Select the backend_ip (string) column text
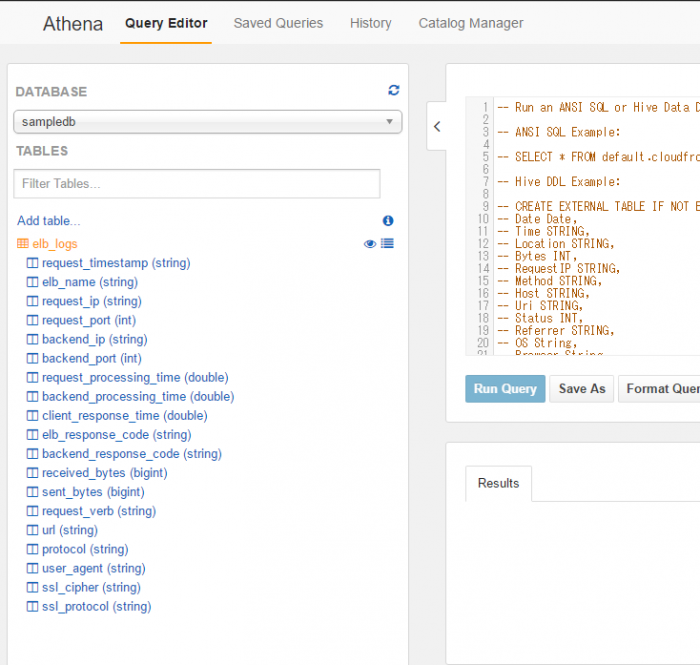Viewport: 700px width, 665px height. tap(95, 340)
